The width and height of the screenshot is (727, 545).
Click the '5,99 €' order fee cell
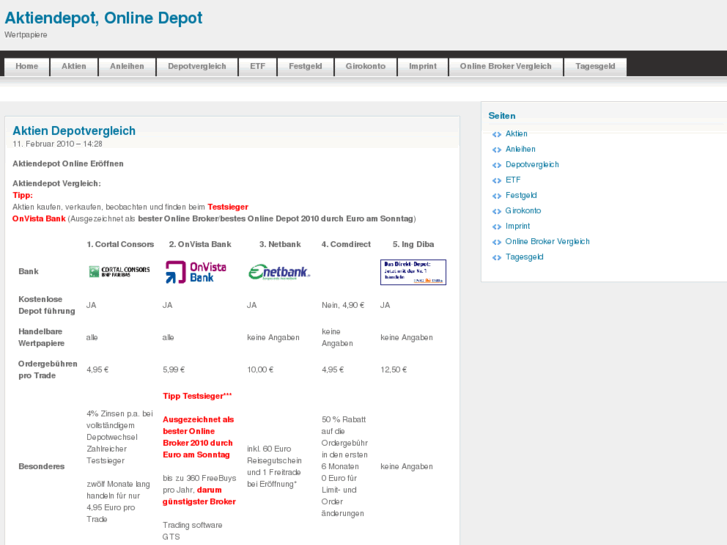pyautogui.click(x=174, y=370)
